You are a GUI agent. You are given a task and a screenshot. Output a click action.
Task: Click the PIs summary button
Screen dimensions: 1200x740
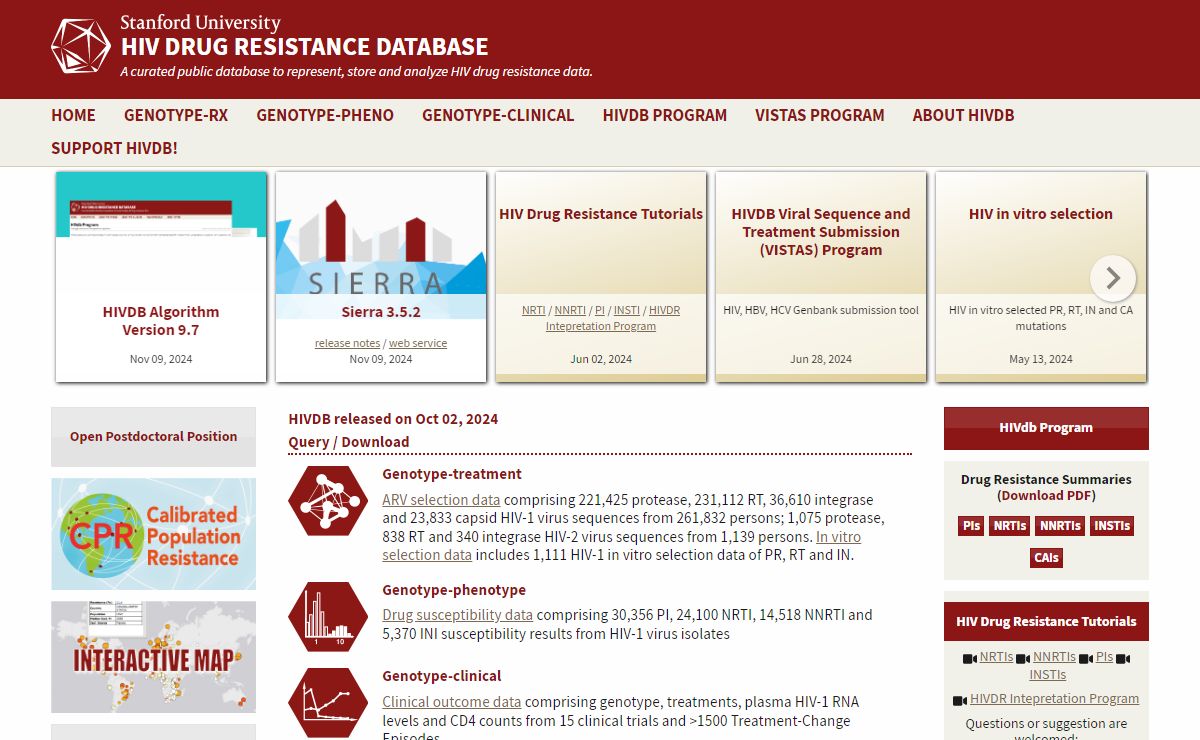pyautogui.click(x=971, y=526)
